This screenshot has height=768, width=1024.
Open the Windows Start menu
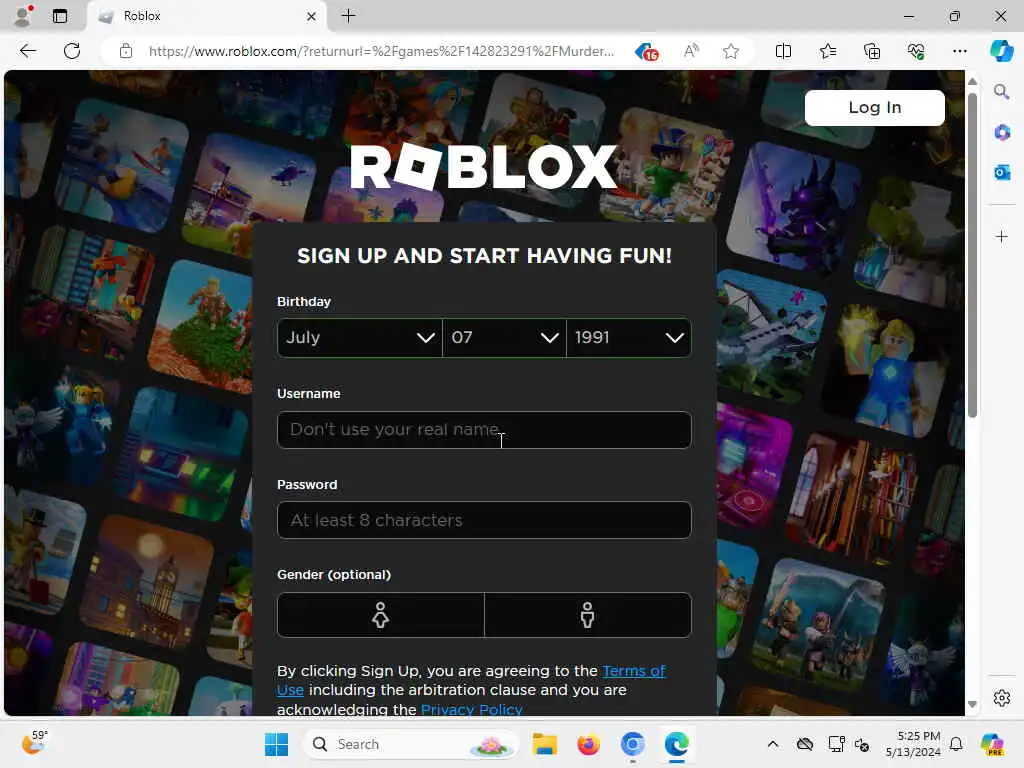(x=276, y=744)
